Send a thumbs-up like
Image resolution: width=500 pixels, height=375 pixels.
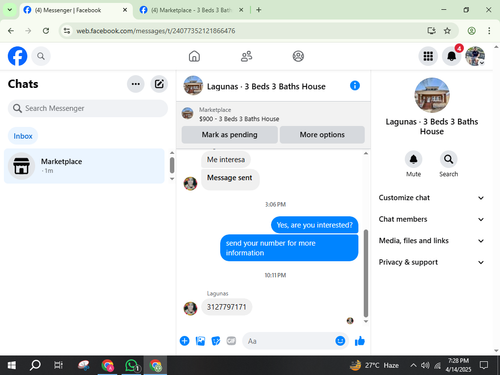(x=360, y=341)
